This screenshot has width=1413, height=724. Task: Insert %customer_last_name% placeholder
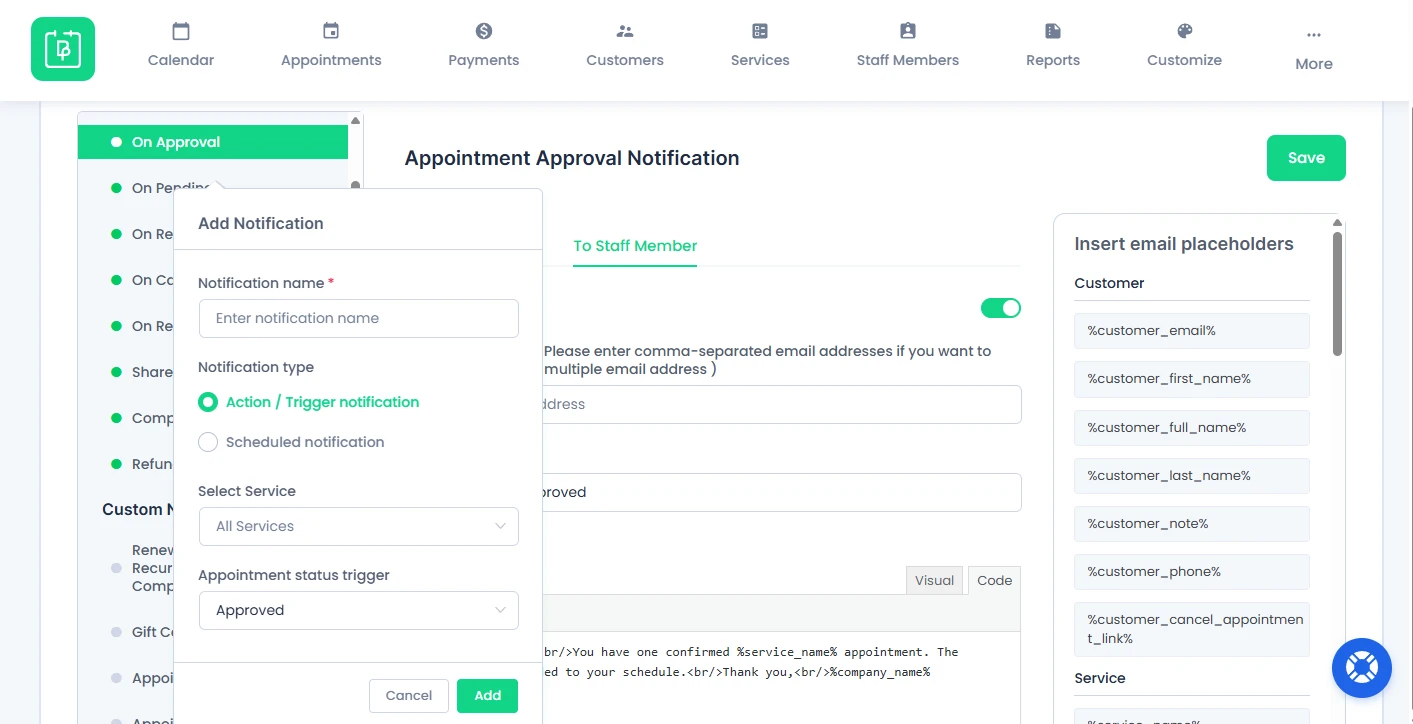(1192, 475)
